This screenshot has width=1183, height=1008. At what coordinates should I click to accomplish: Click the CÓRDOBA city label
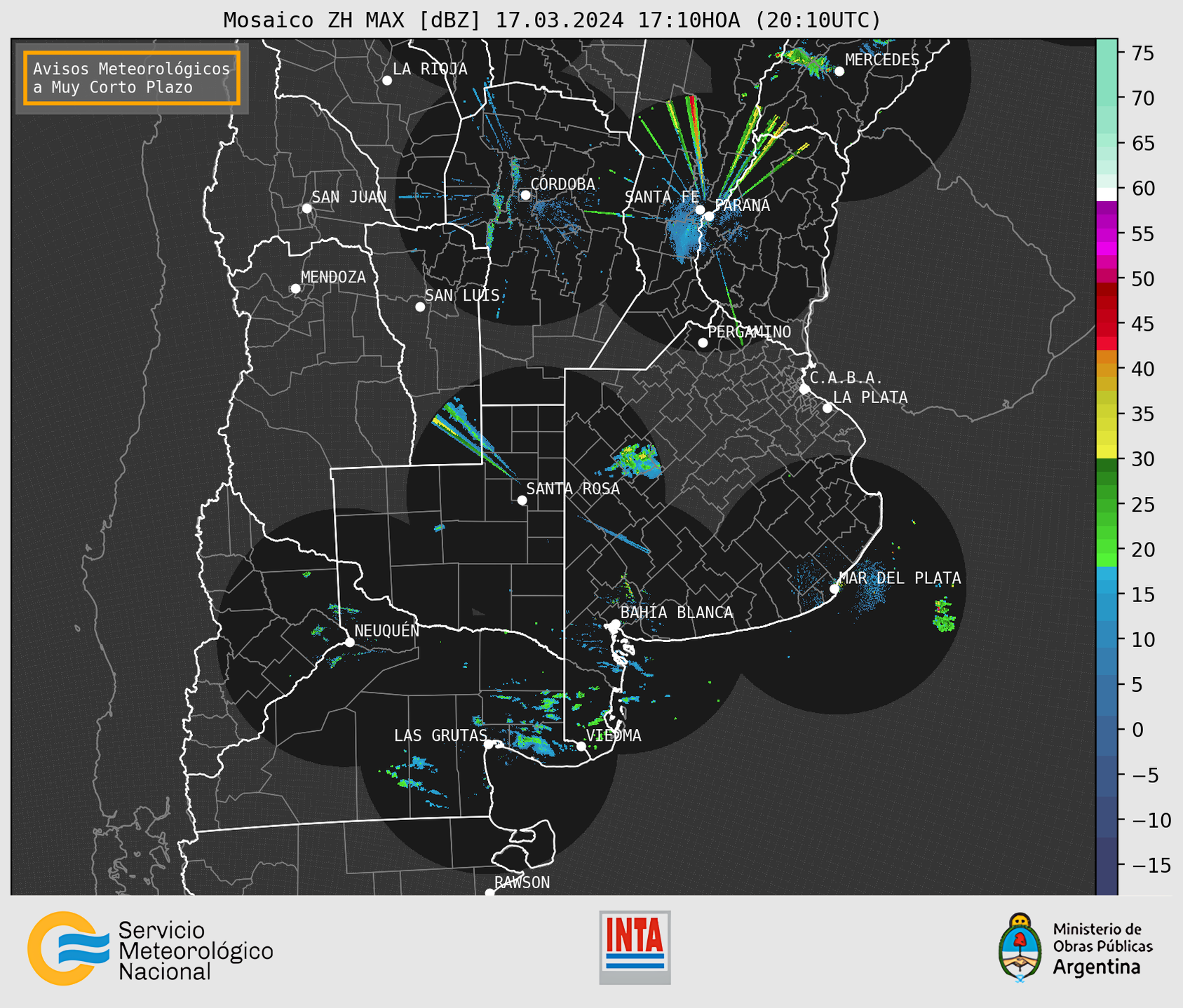tap(563, 184)
